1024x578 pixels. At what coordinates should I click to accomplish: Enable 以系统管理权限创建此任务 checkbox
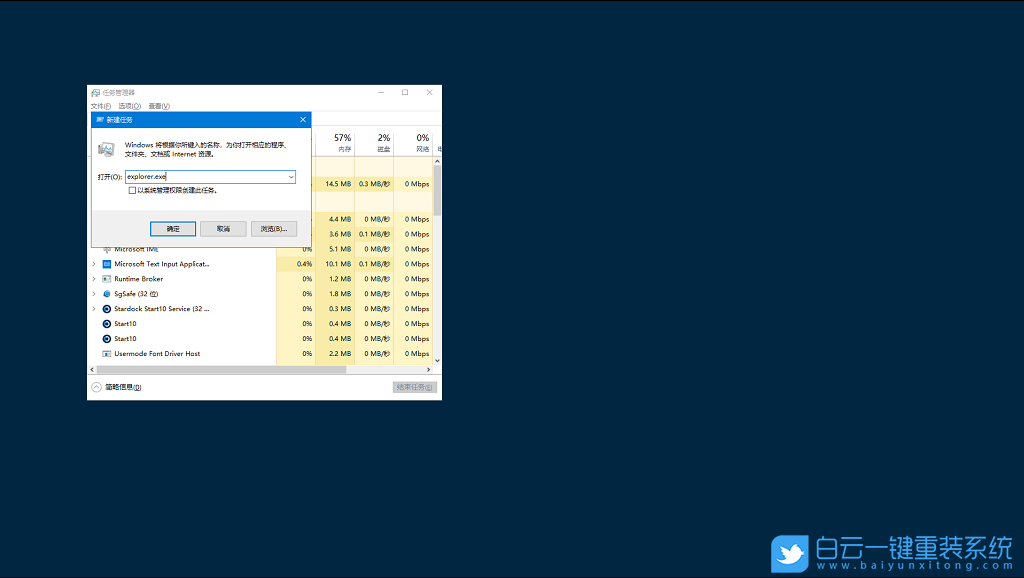tap(131, 190)
